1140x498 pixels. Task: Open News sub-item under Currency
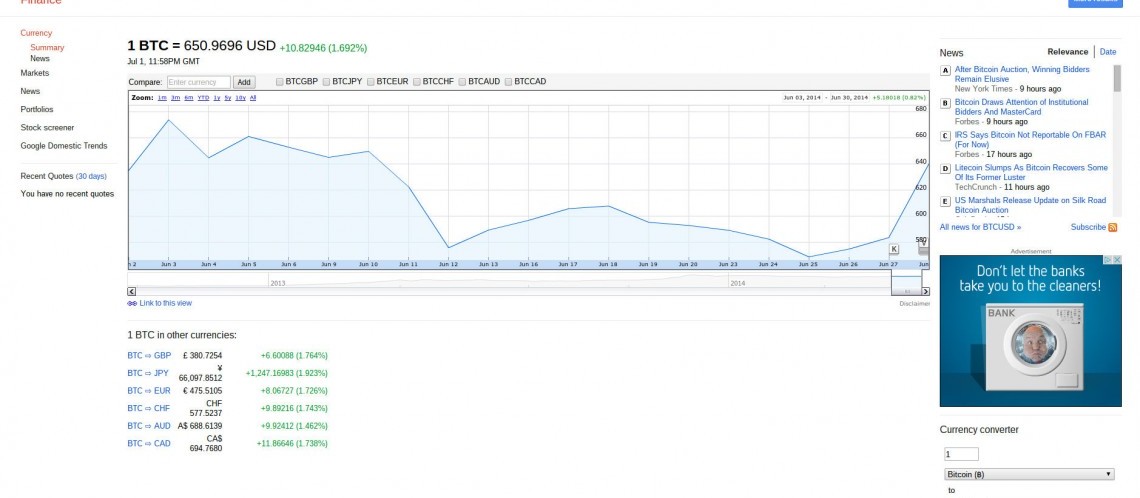coord(40,58)
